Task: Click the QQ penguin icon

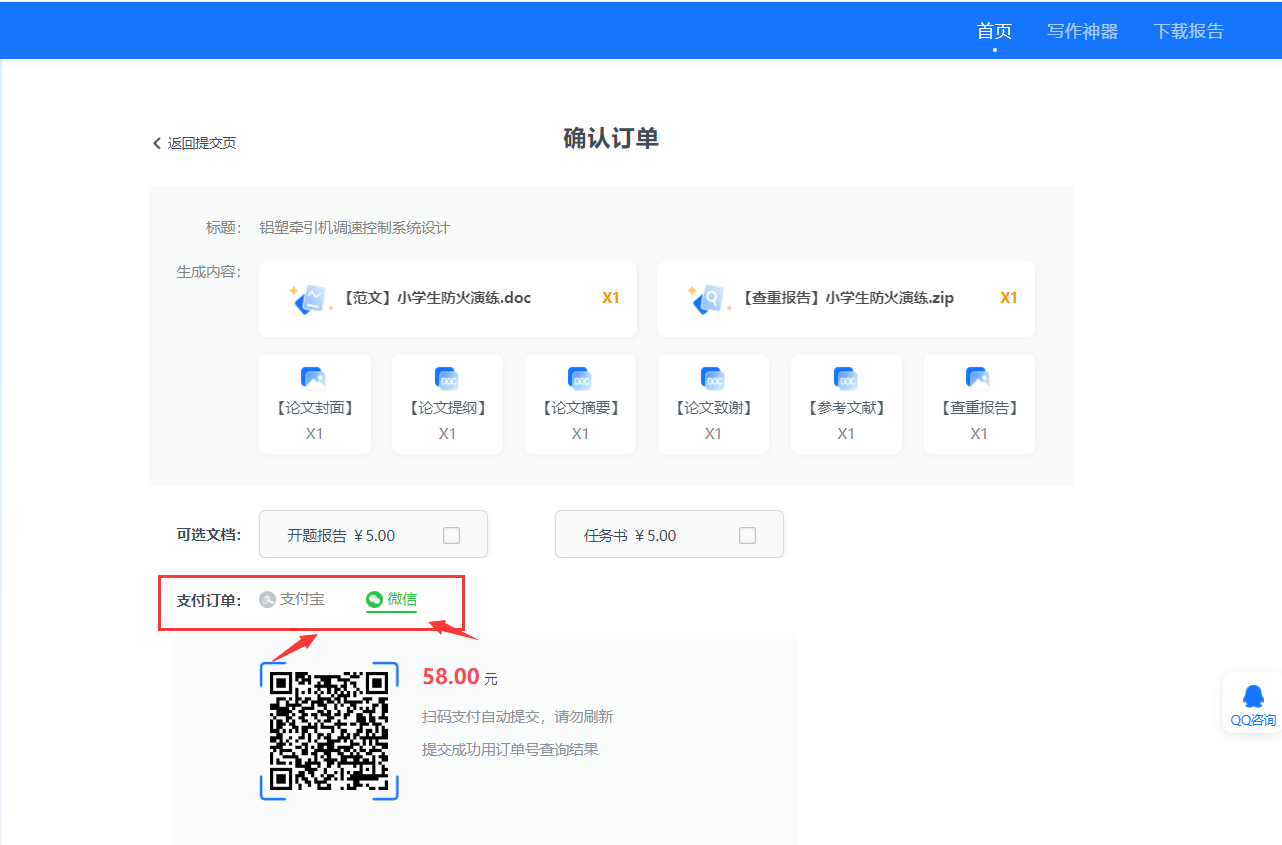Action: tap(1253, 695)
